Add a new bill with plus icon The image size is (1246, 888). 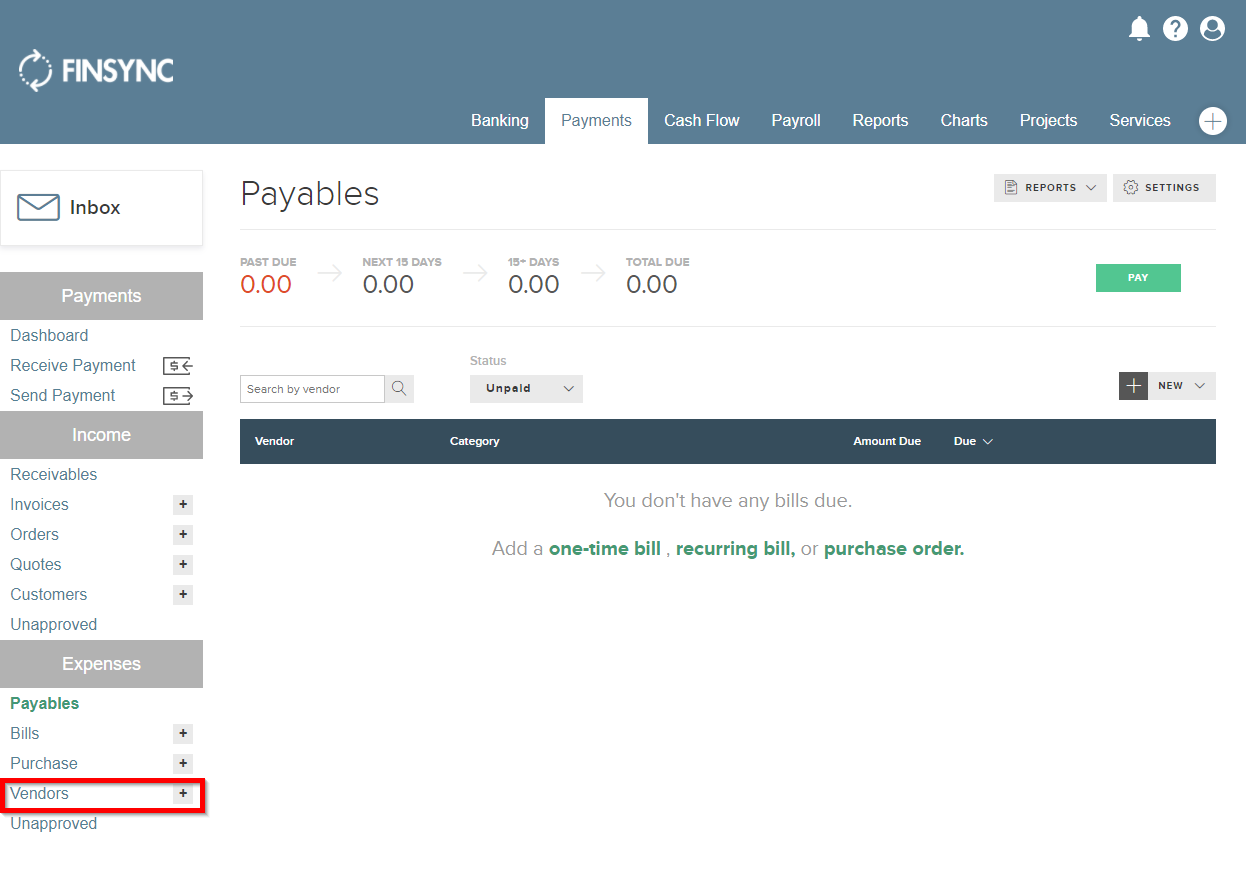point(183,734)
